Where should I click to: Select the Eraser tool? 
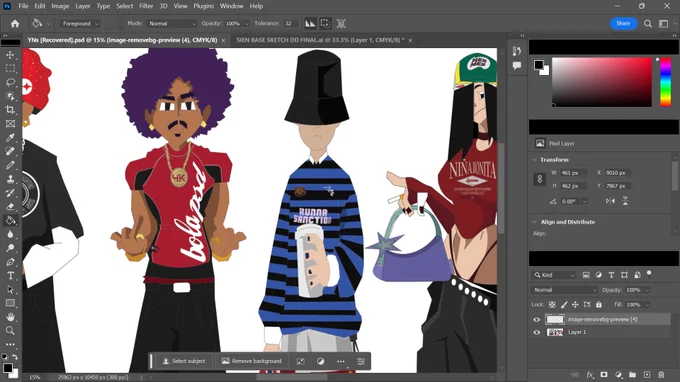tap(10, 206)
